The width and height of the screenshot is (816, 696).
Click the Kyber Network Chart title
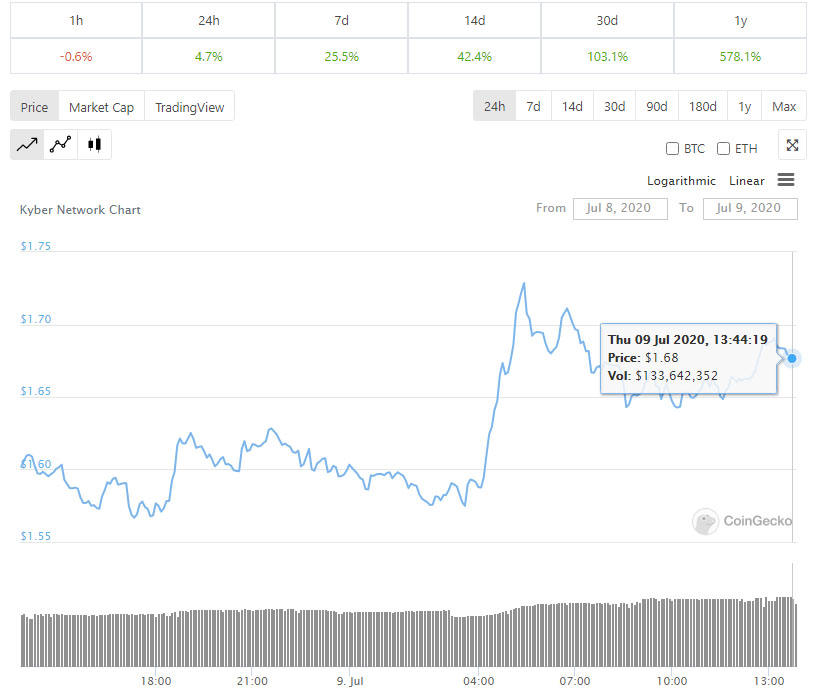point(80,210)
